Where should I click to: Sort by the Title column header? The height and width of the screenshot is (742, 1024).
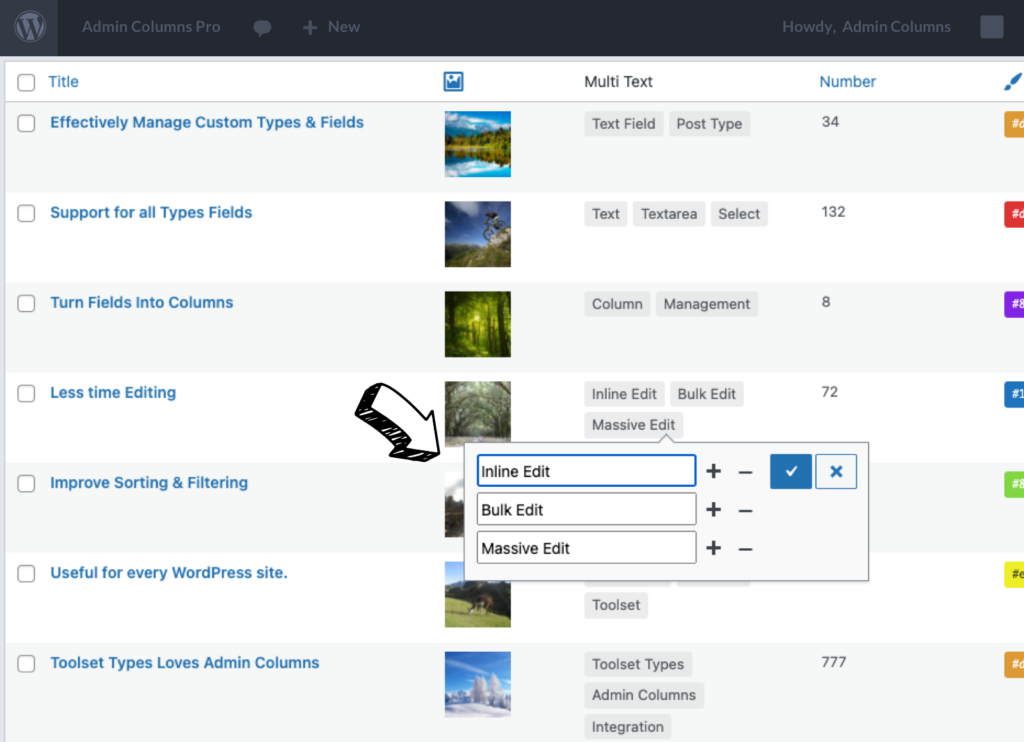(x=63, y=82)
